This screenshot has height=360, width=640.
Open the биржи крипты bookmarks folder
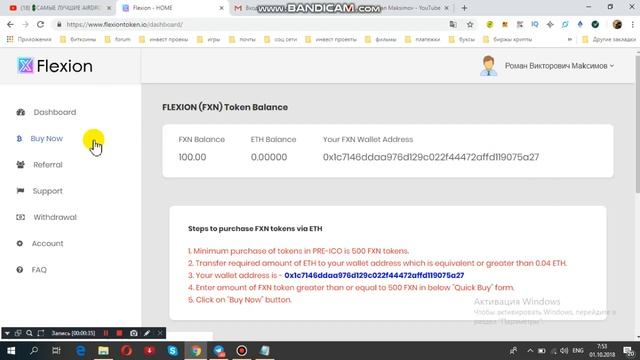click(507, 40)
